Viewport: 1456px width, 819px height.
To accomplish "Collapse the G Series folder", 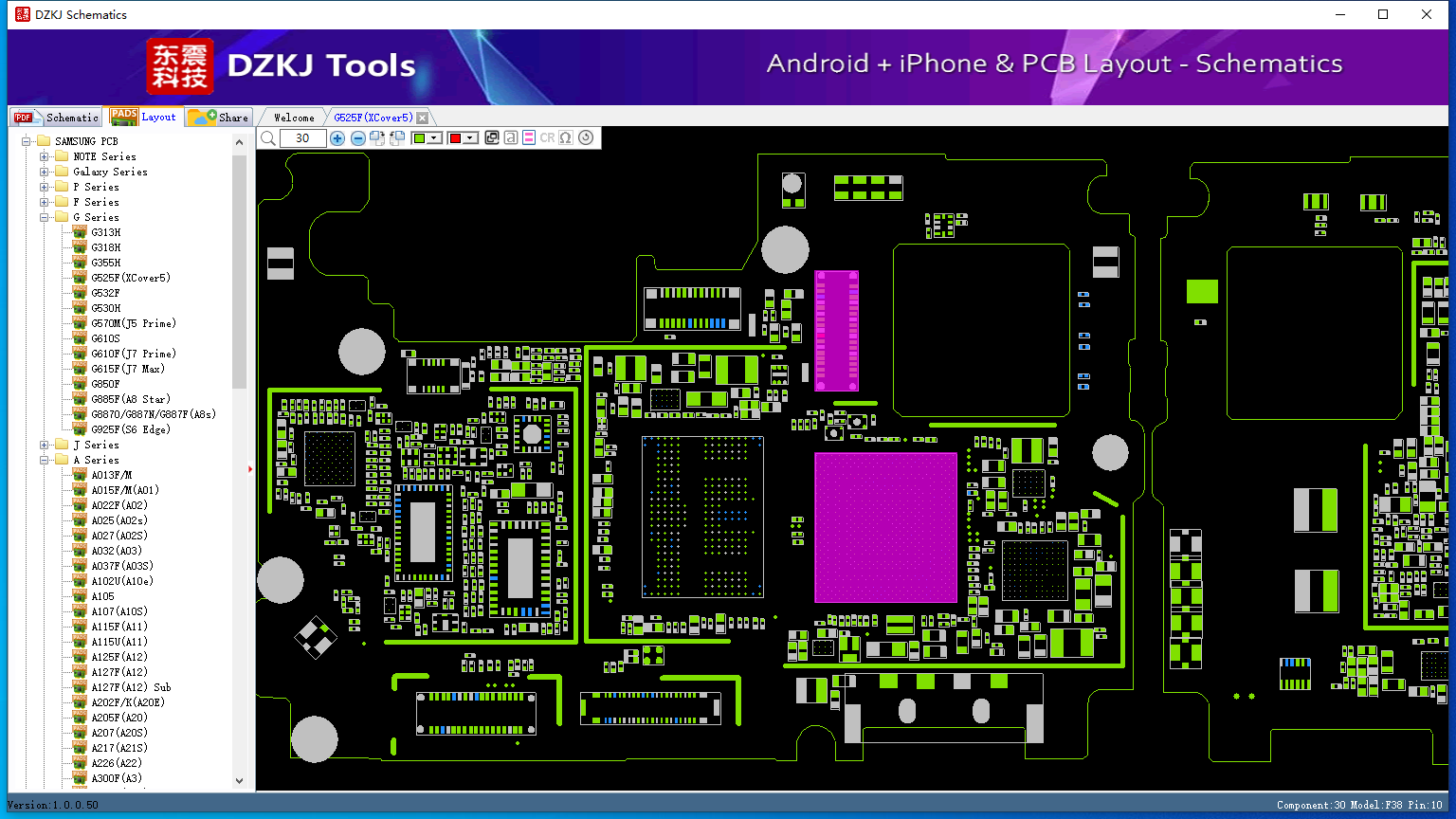I will click(45, 217).
